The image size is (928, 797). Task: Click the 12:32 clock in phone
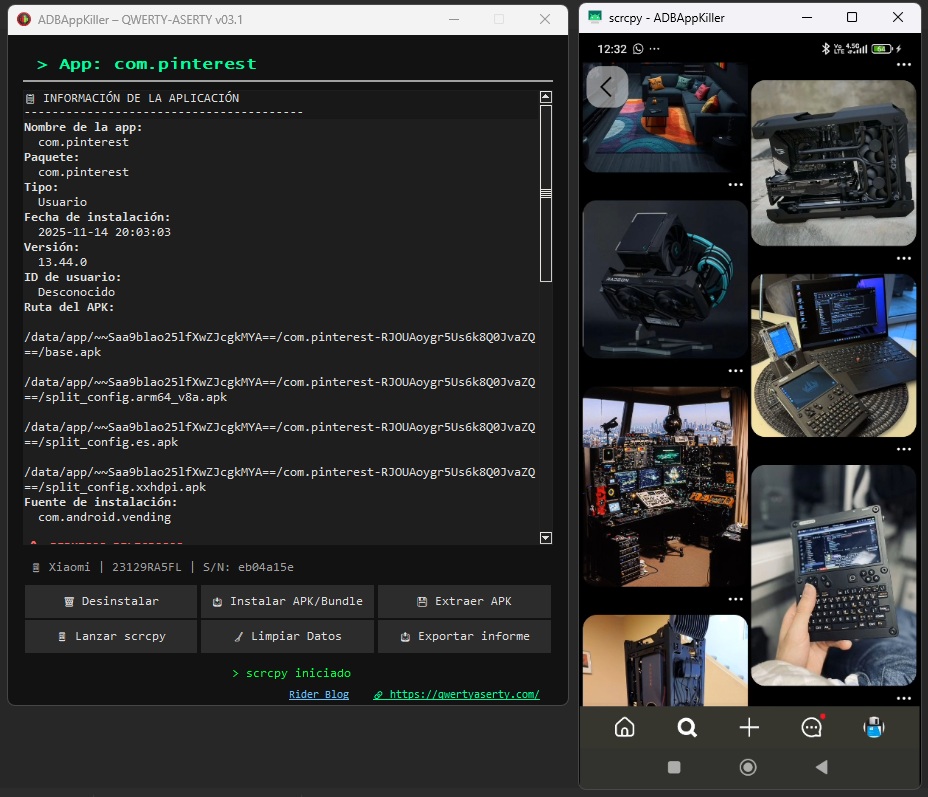coord(611,49)
